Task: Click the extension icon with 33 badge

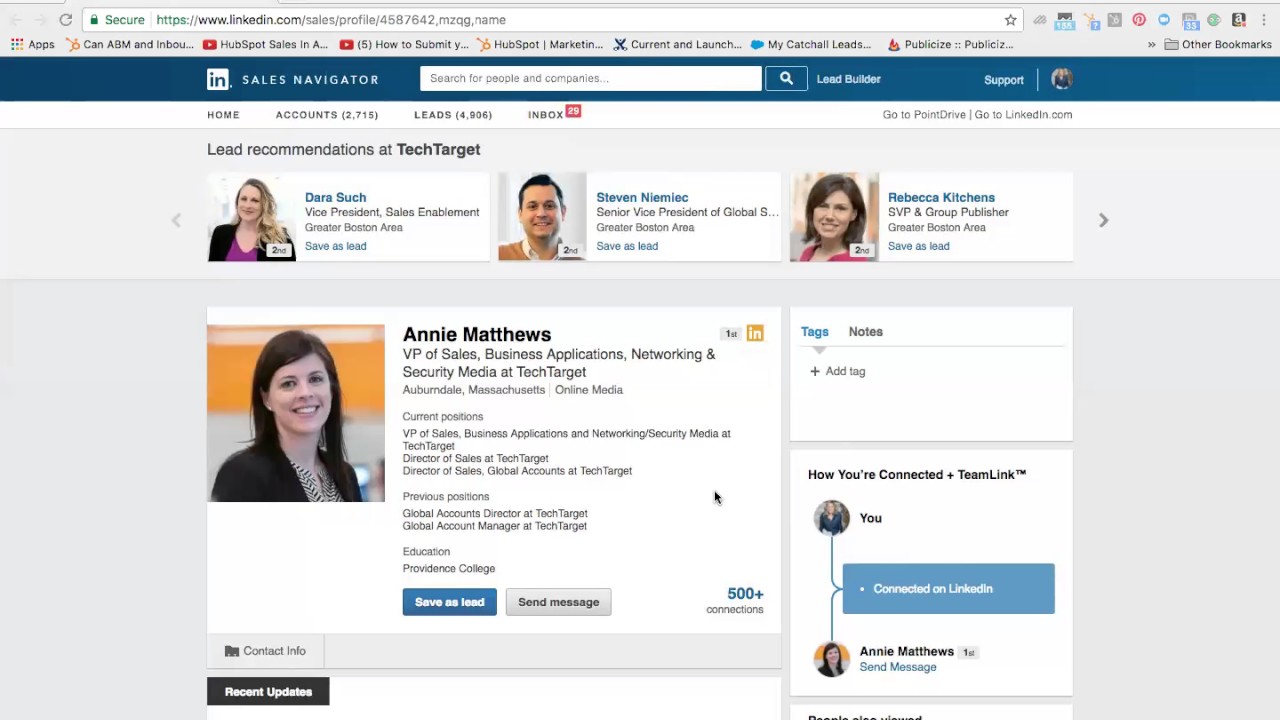Action: point(1190,21)
